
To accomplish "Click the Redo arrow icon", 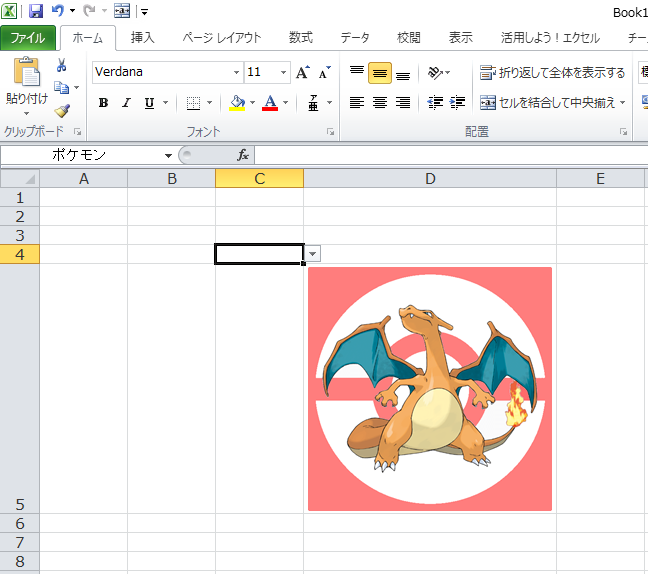I will pos(89,11).
